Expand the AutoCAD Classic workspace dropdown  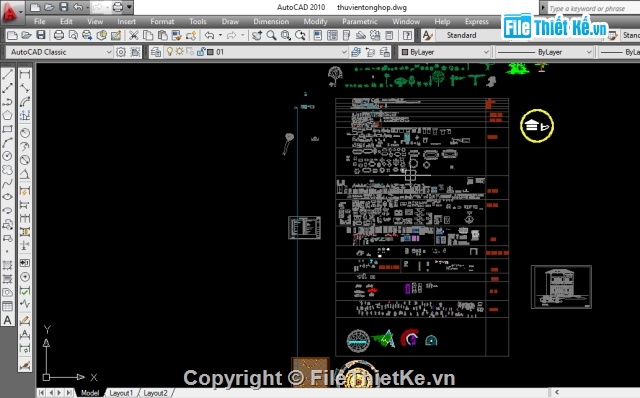point(109,52)
